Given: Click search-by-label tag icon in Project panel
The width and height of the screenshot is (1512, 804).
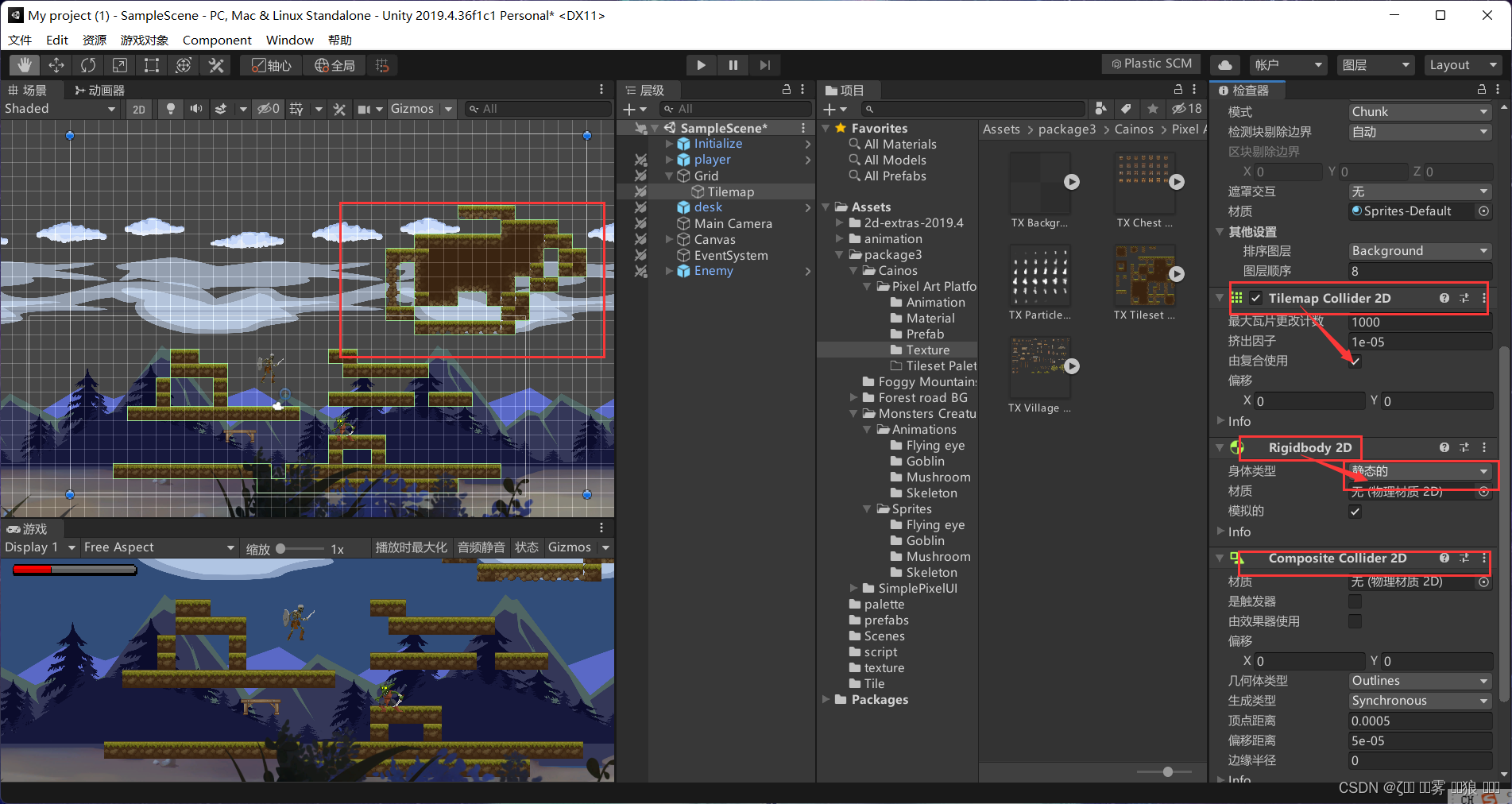Looking at the screenshot, I should [x=1126, y=109].
